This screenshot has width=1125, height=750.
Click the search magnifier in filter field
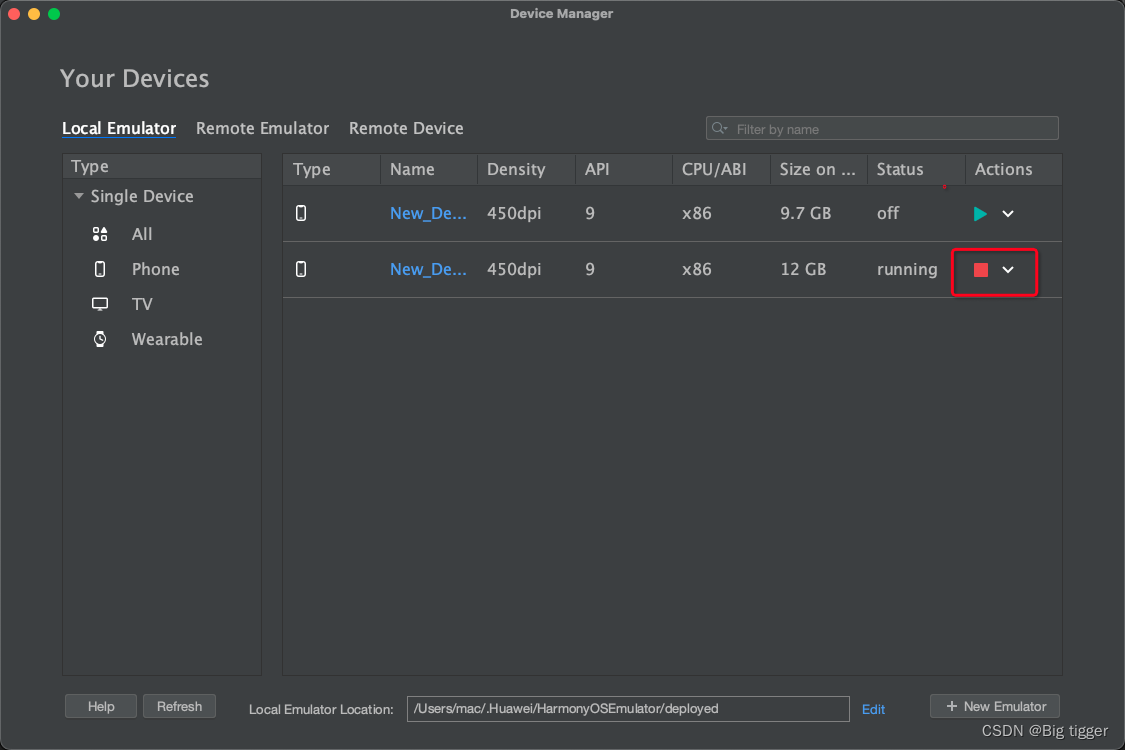(x=719, y=128)
